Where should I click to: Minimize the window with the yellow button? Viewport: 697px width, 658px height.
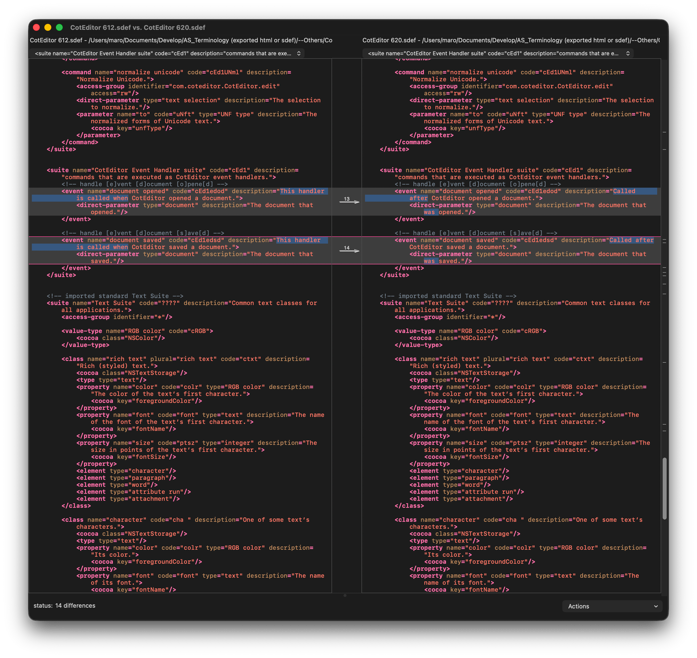coord(48,27)
